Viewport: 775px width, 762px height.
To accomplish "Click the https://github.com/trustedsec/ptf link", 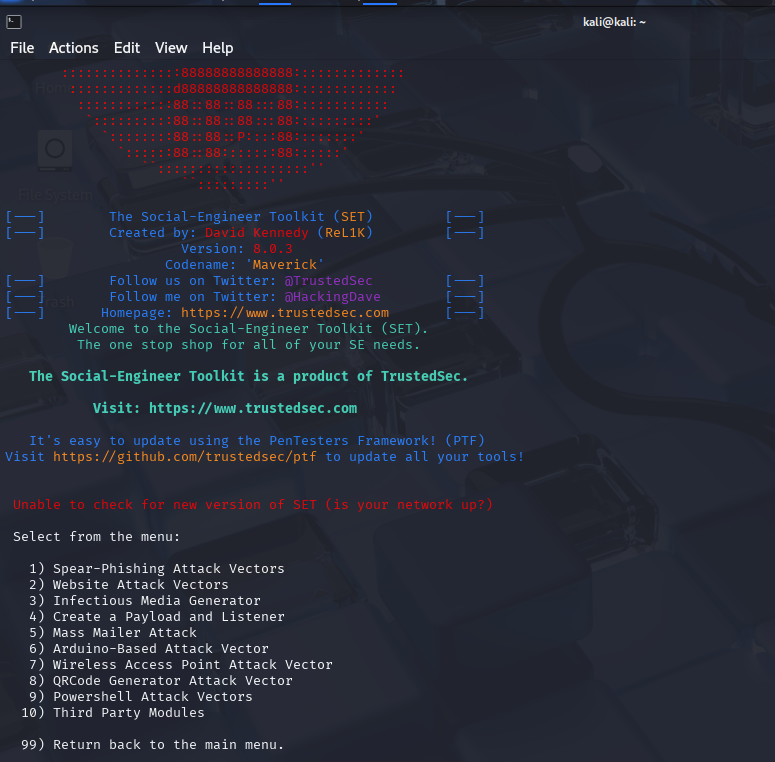I will 185,457.
